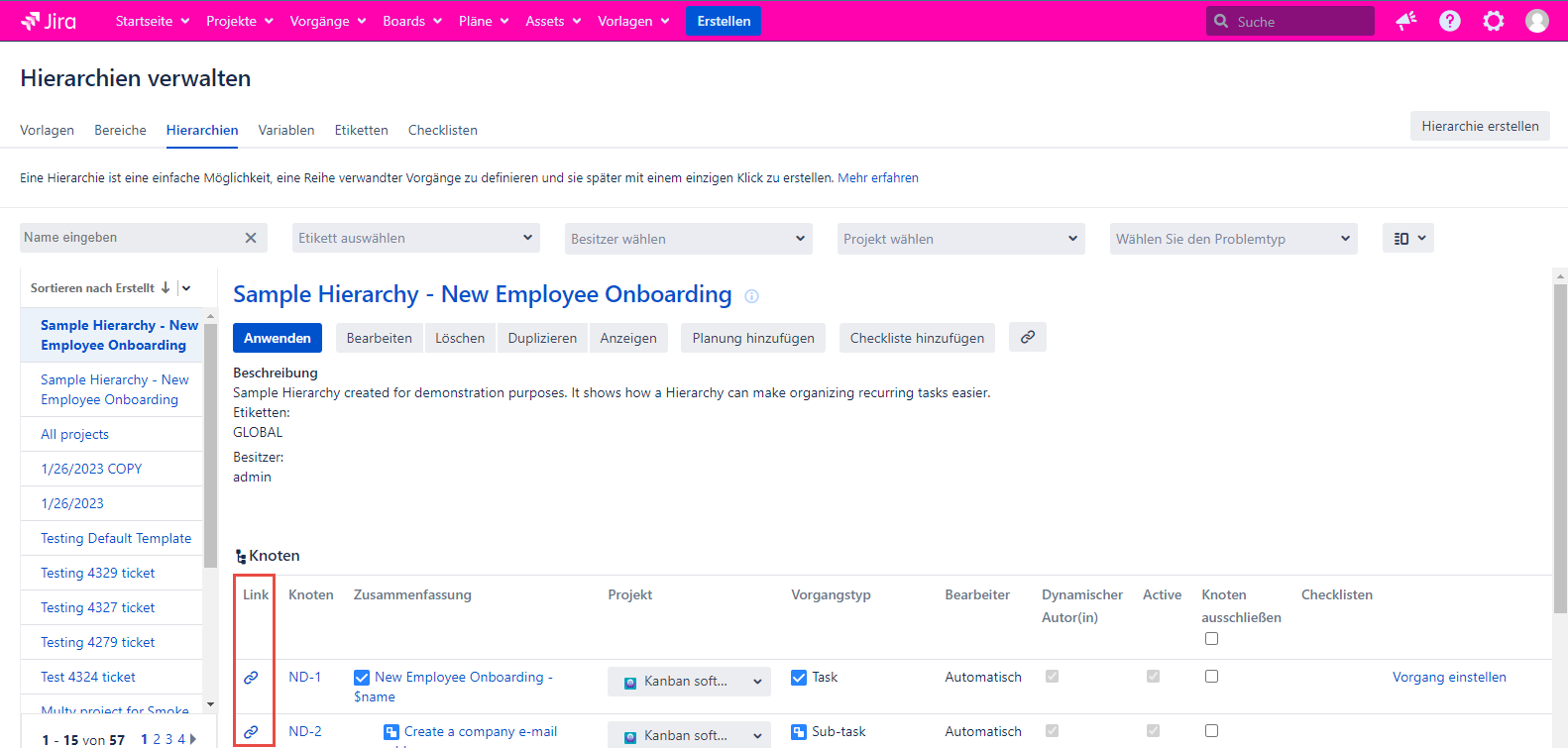Image resolution: width=1568 pixels, height=748 pixels.
Task: Open the help question mark icon
Action: pyautogui.click(x=1449, y=21)
